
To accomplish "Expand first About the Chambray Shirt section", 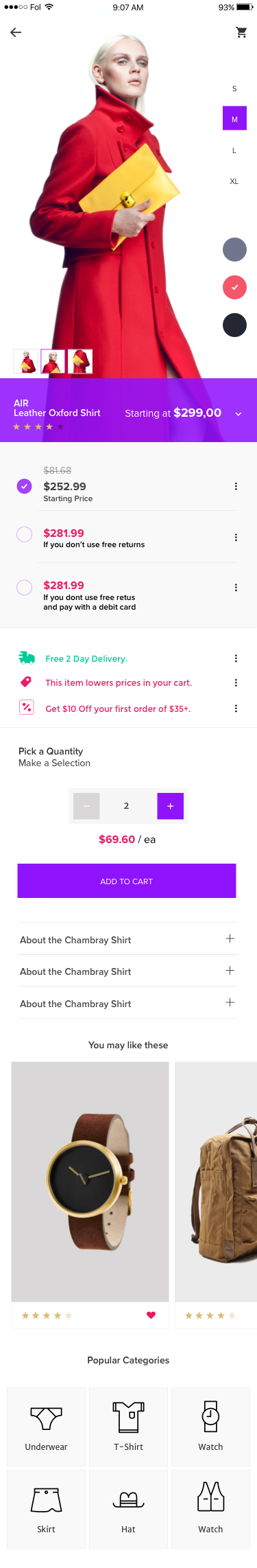I will coord(230,938).
